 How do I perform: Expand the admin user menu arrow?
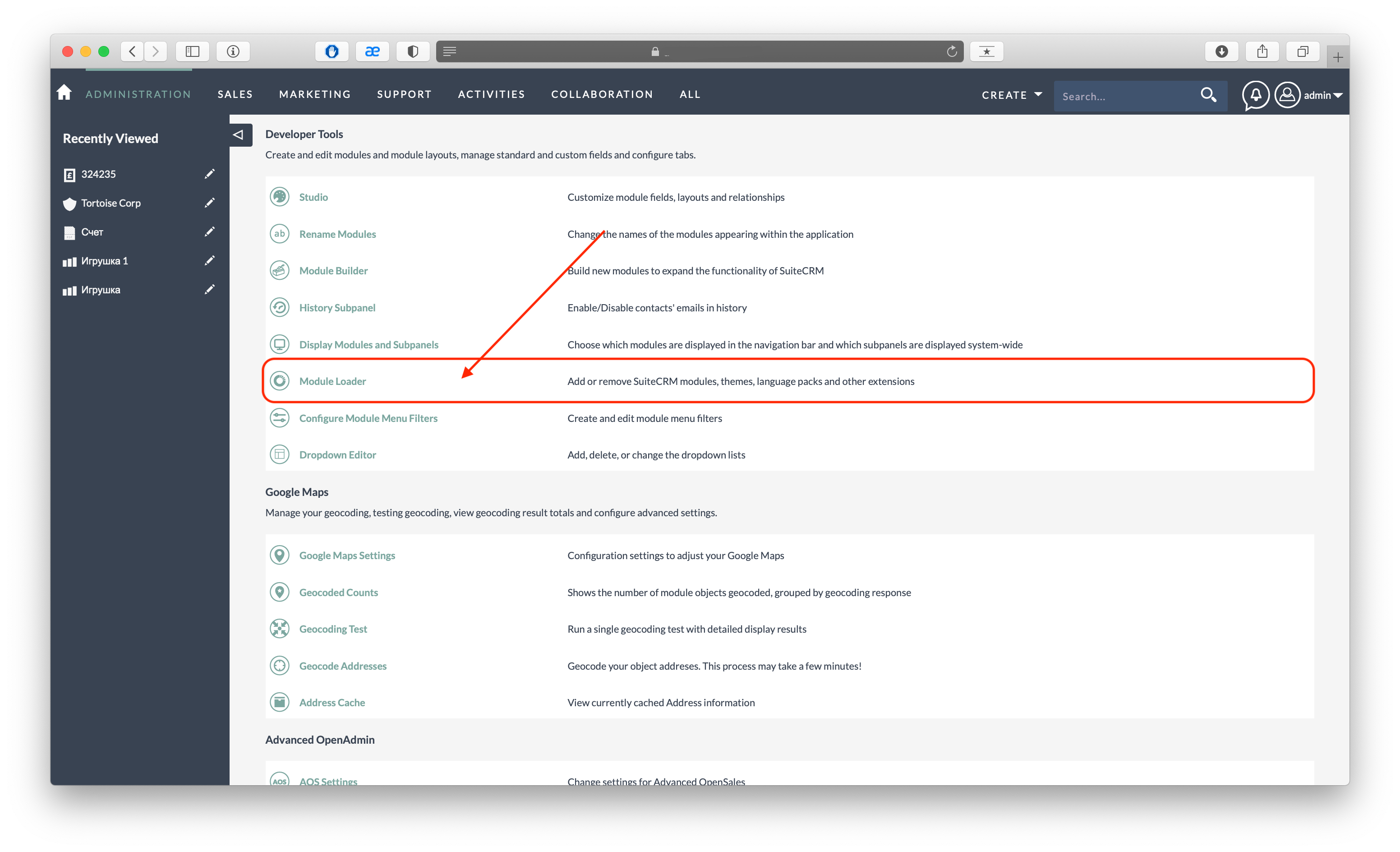(1338, 96)
